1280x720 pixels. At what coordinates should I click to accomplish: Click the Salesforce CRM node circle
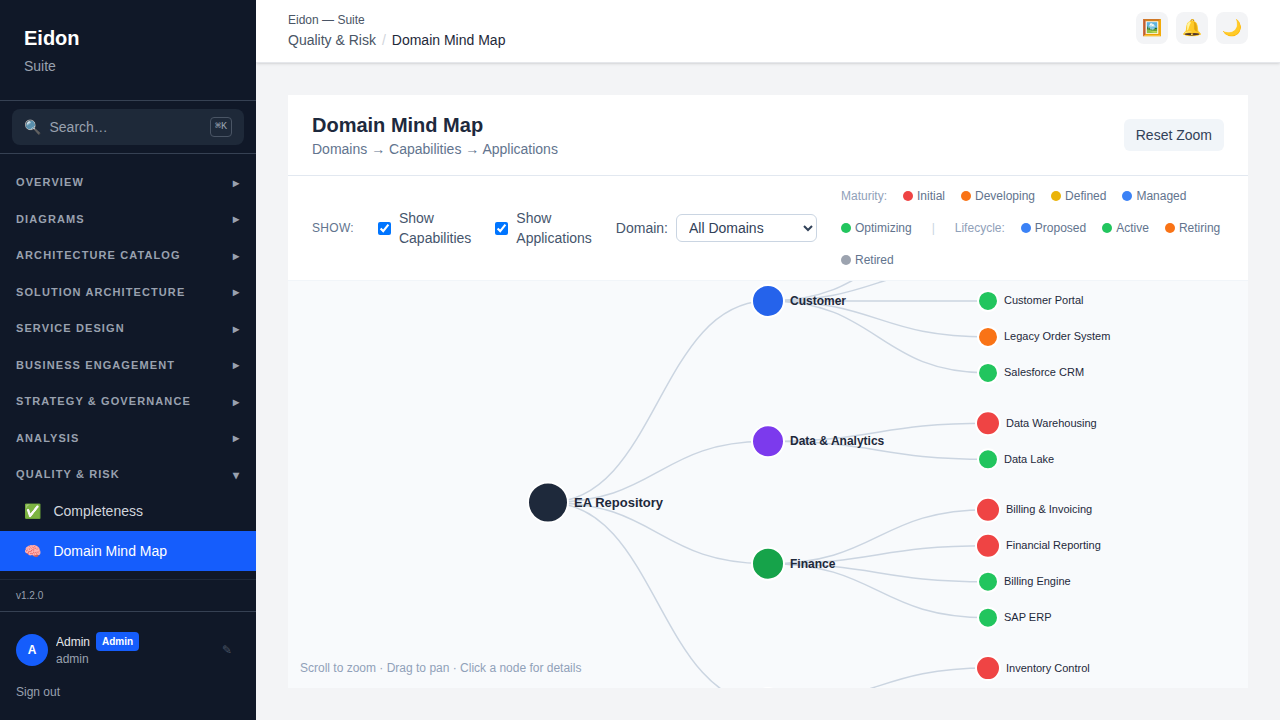click(x=988, y=373)
